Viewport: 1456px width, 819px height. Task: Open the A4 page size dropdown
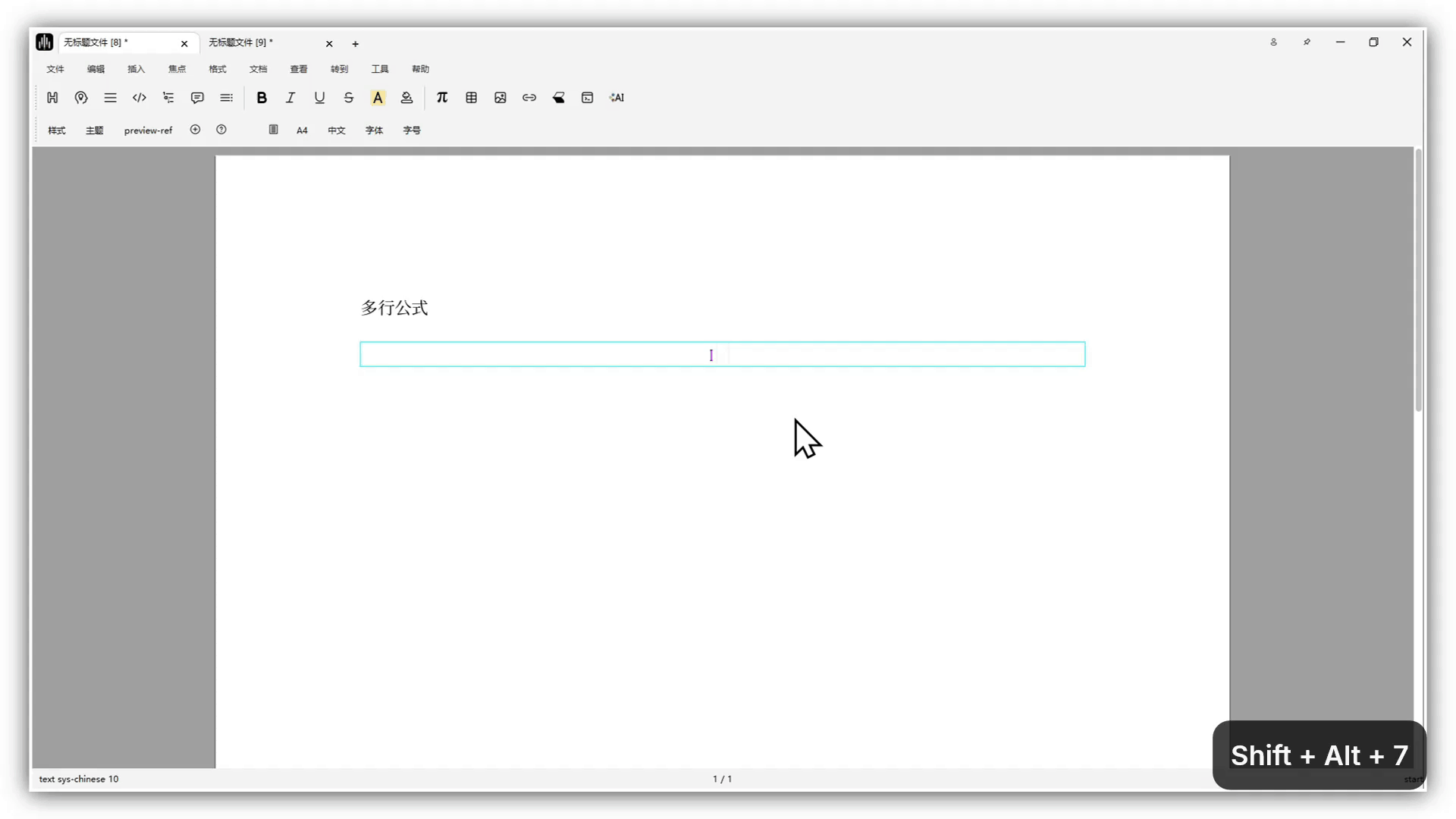point(302,130)
